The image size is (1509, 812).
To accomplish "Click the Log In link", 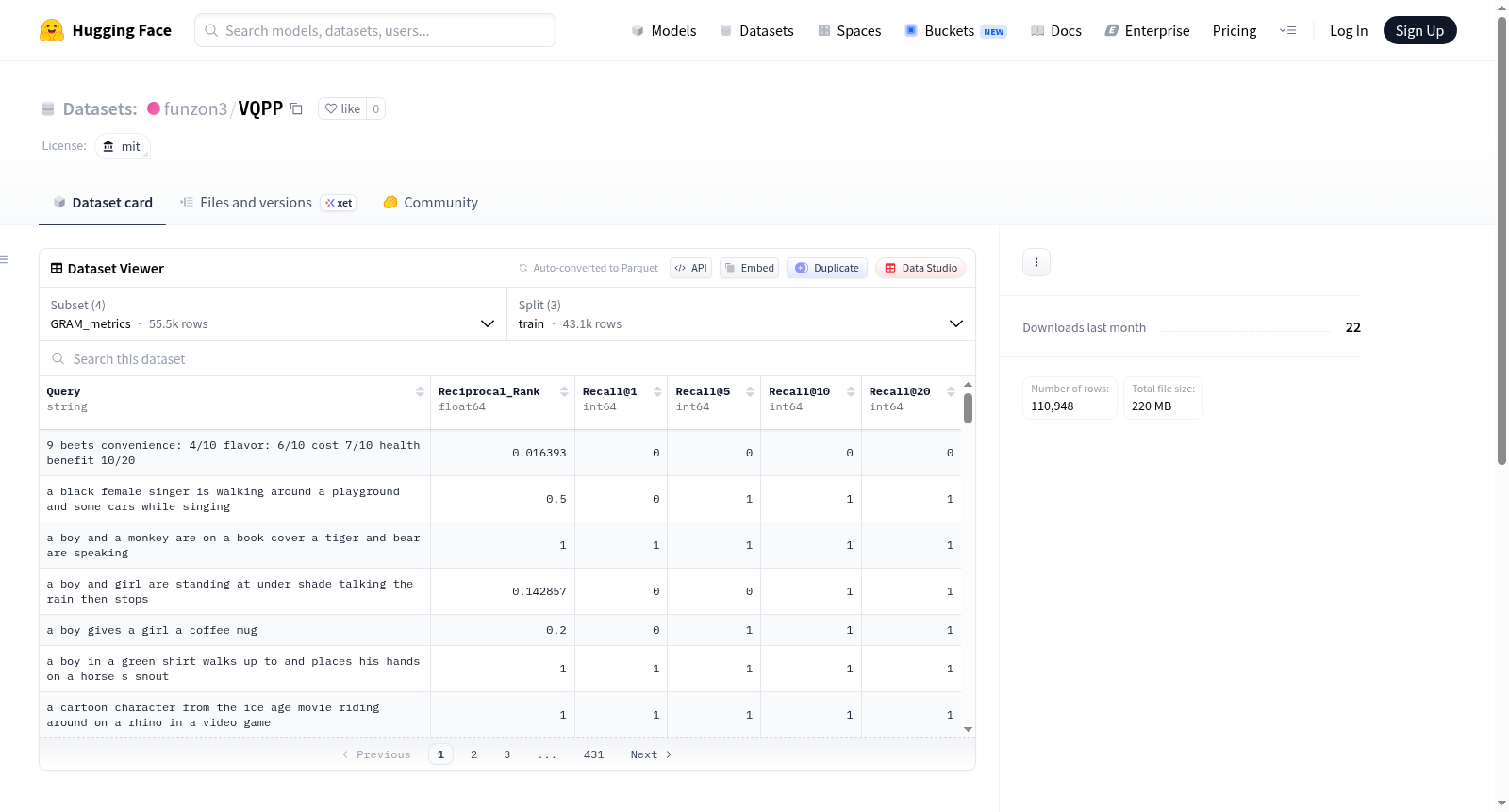I will tap(1349, 30).
